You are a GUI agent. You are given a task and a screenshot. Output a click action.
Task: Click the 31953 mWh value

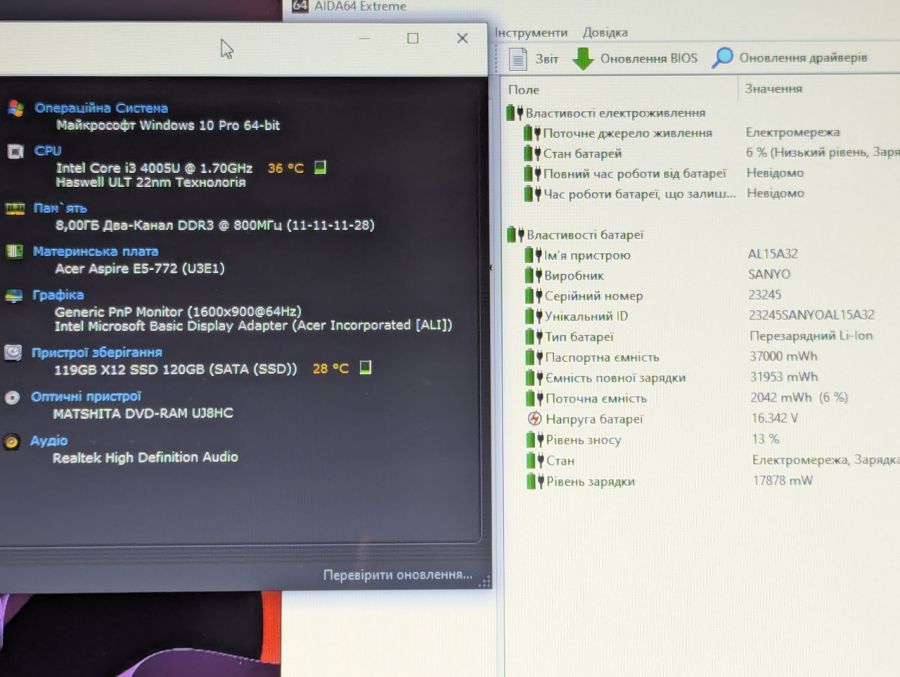point(783,377)
